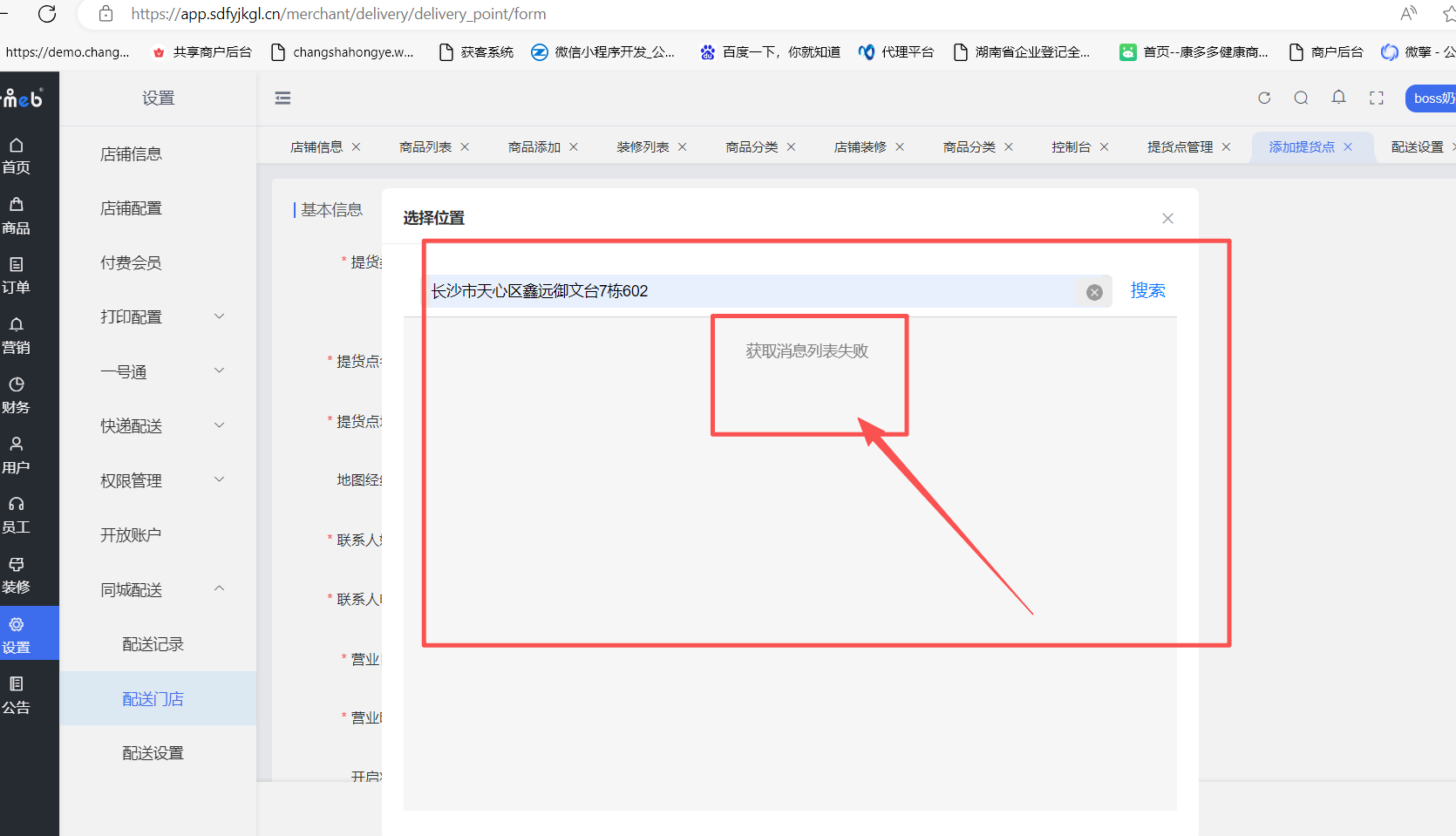
Task: Go to 商品 section in left sidebar
Action: point(16,216)
